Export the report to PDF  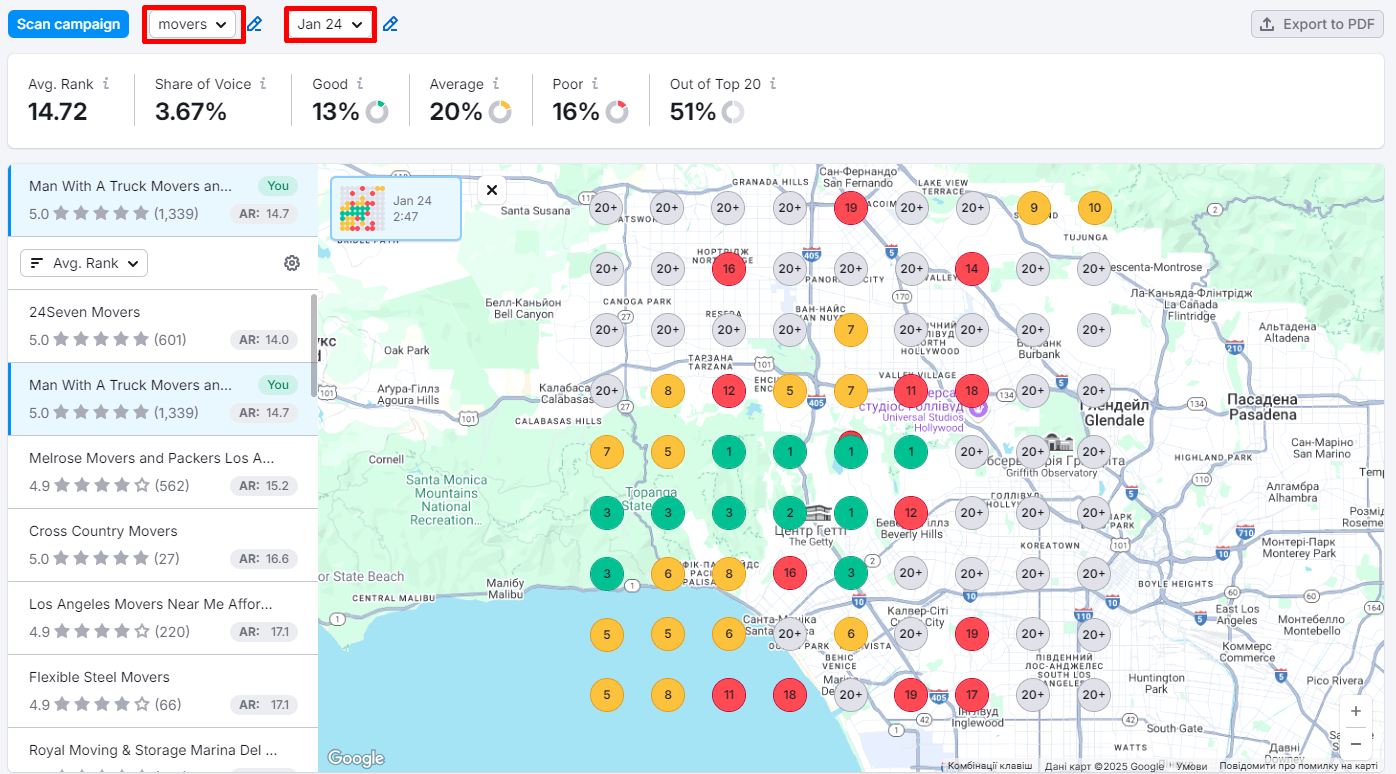1317,24
